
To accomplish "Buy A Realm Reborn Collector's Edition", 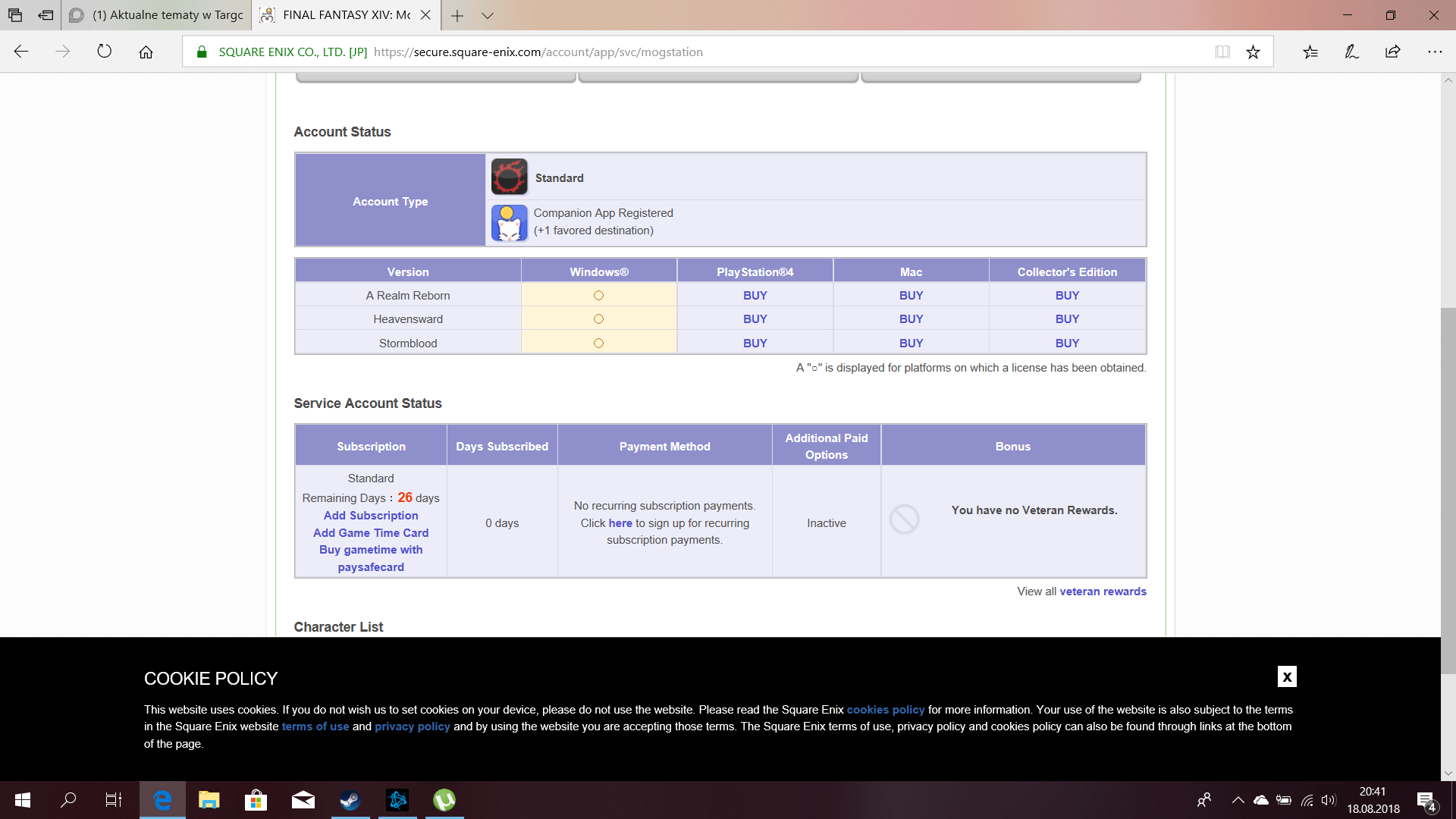I will (1067, 295).
